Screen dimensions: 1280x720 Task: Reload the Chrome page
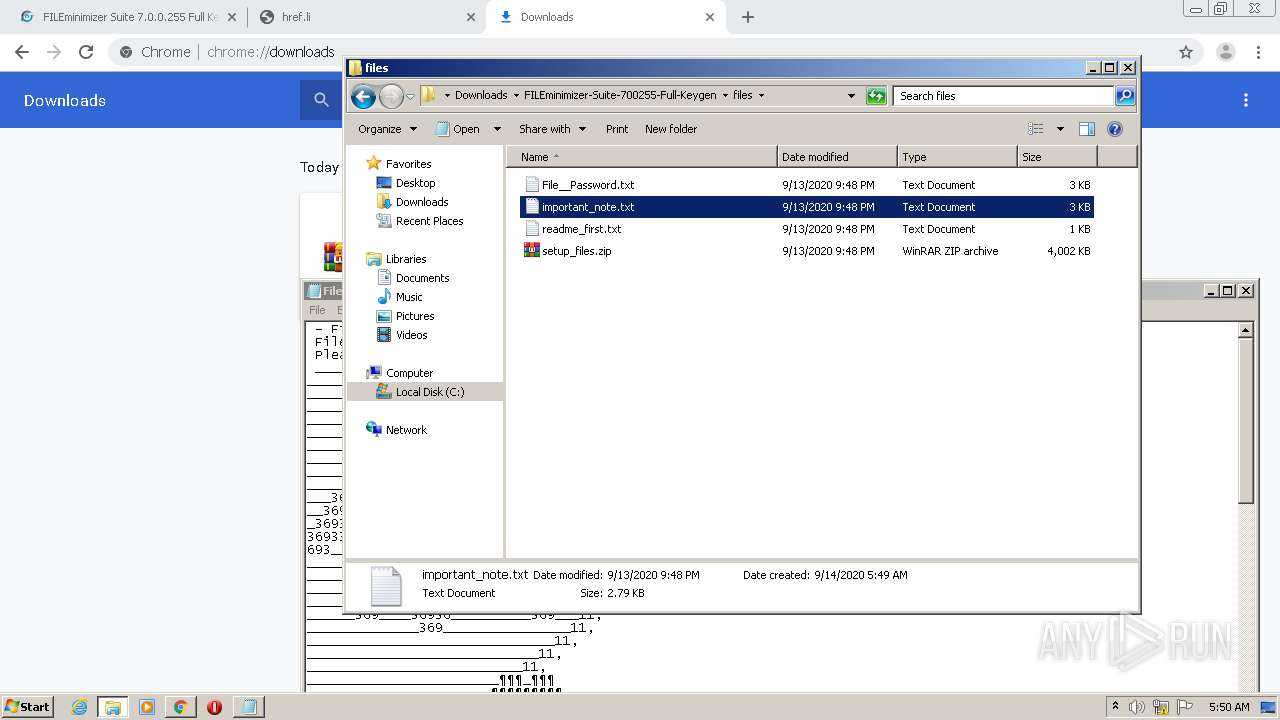(86, 52)
